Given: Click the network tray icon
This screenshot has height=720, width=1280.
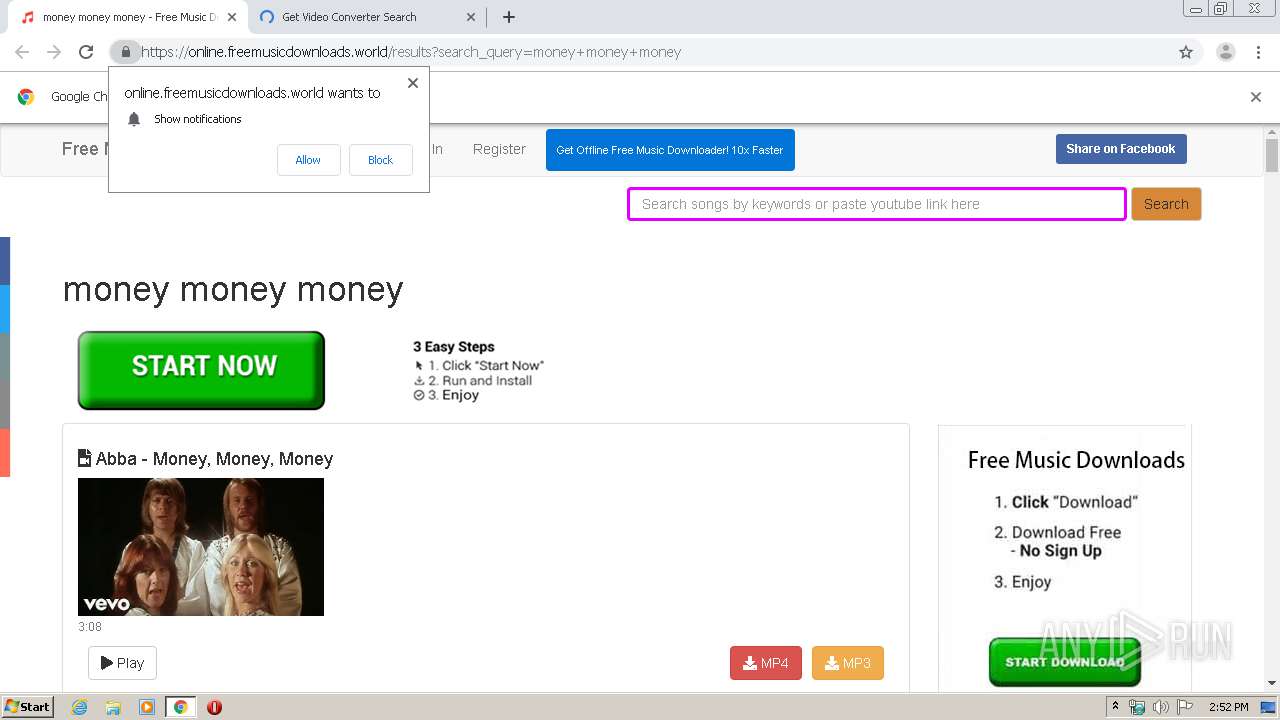Looking at the screenshot, I should click(x=1137, y=707).
